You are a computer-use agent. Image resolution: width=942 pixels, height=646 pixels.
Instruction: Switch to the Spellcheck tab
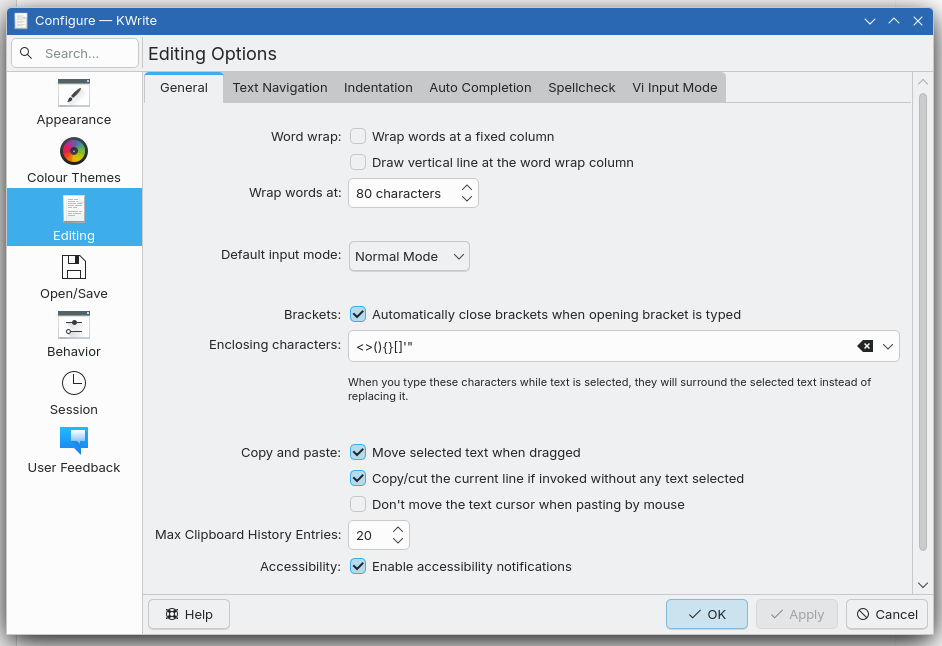(582, 88)
